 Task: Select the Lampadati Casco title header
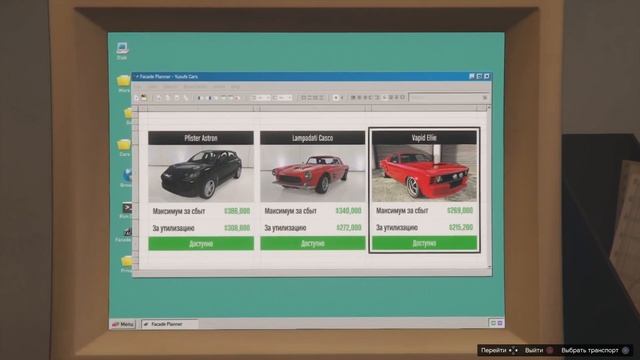(313, 138)
